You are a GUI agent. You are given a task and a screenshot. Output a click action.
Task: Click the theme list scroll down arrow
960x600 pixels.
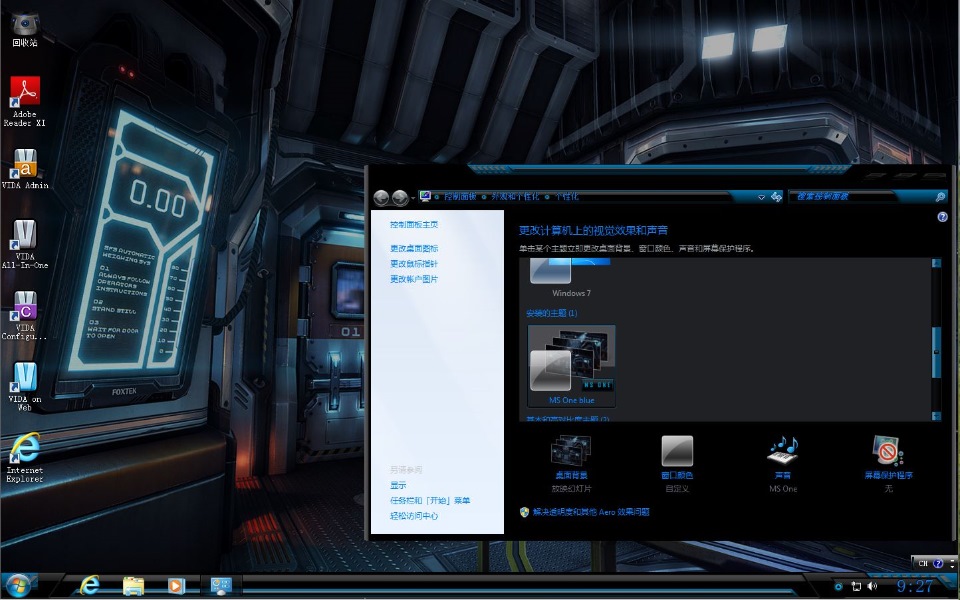tap(936, 416)
